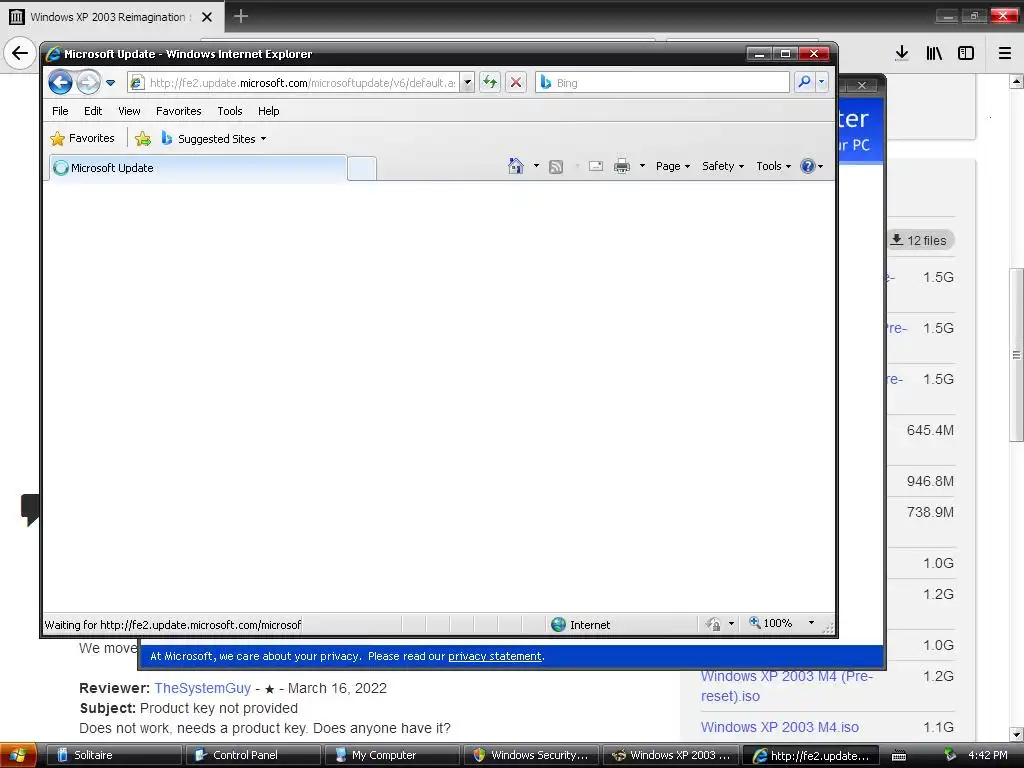Open the privacy statement link
Image resolution: width=1024 pixels, height=768 pixels.
pyautogui.click(x=495, y=656)
